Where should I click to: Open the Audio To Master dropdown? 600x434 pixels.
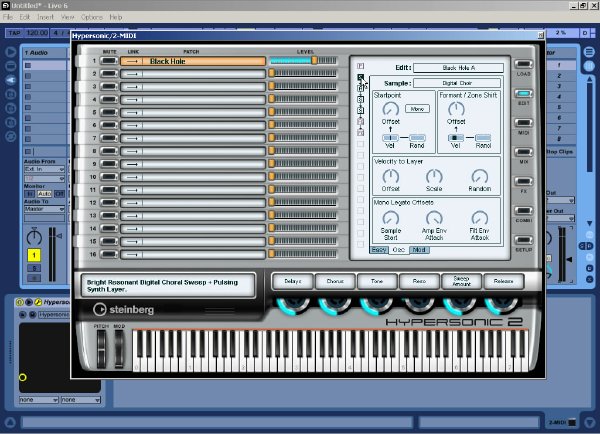click(44, 209)
